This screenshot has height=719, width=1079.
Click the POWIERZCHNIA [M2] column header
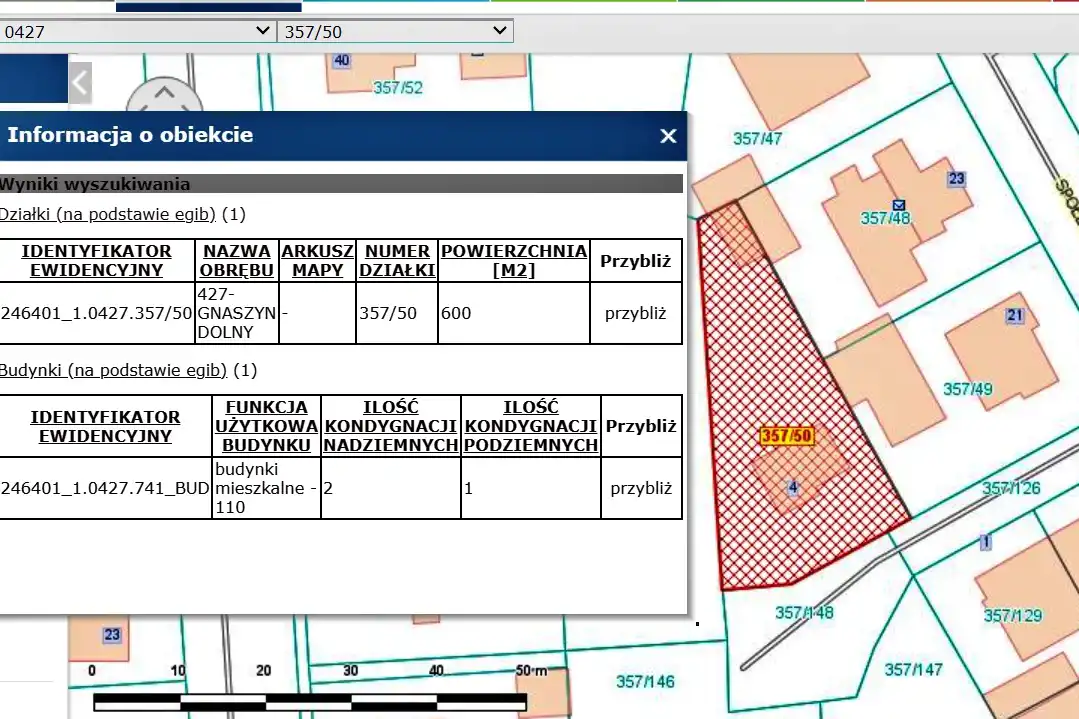[x=514, y=260]
